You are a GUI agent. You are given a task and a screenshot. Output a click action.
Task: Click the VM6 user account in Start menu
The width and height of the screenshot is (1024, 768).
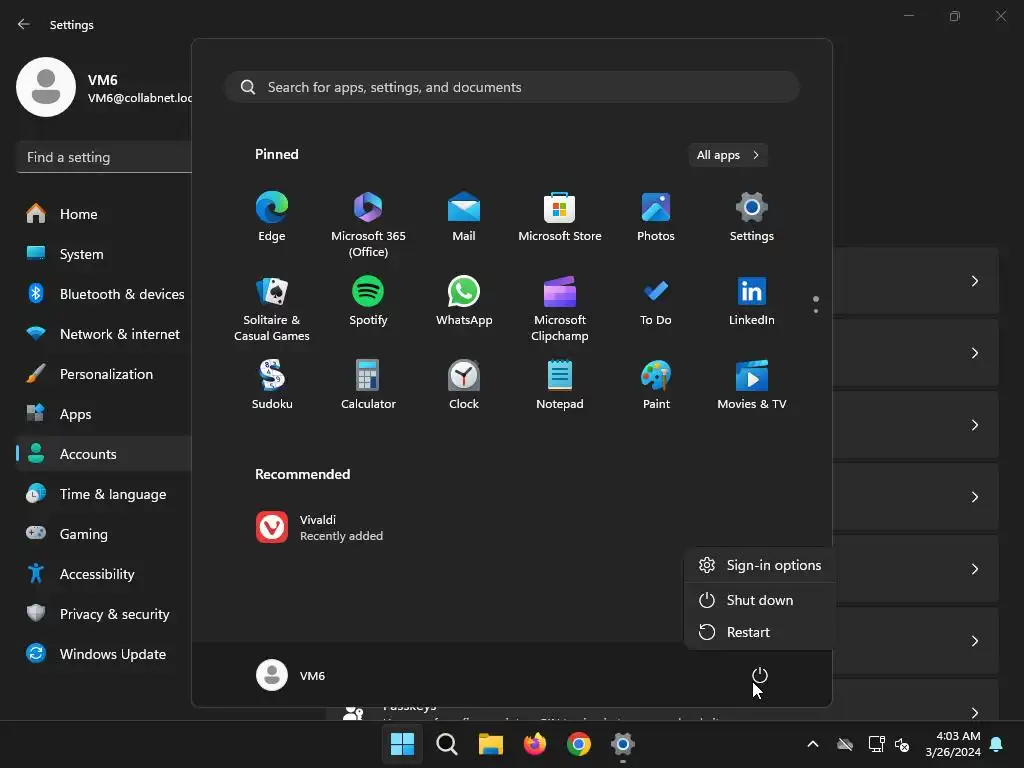(x=291, y=675)
